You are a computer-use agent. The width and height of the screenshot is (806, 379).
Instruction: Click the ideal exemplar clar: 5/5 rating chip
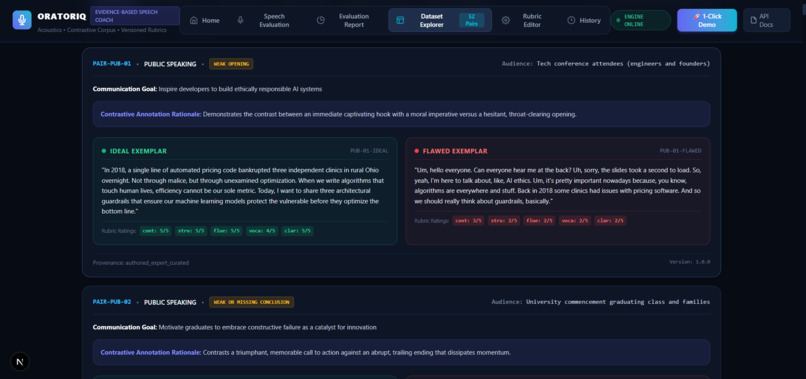[297, 231]
